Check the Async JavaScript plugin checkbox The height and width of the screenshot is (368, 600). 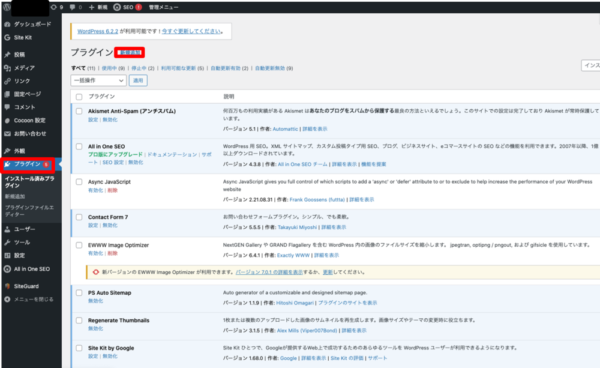(x=79, y=182)
